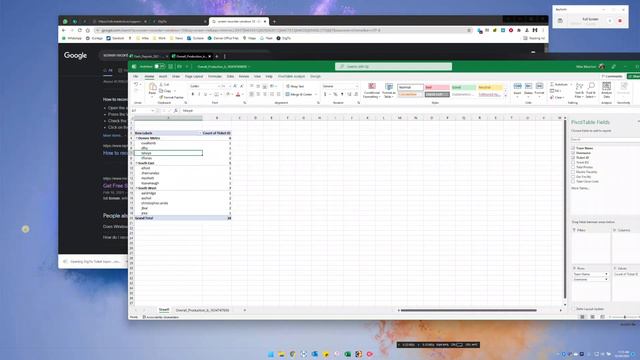The height and width of the screenshot is (360, 640).
Task: Click Merge & Center
Action: [300, 94]
